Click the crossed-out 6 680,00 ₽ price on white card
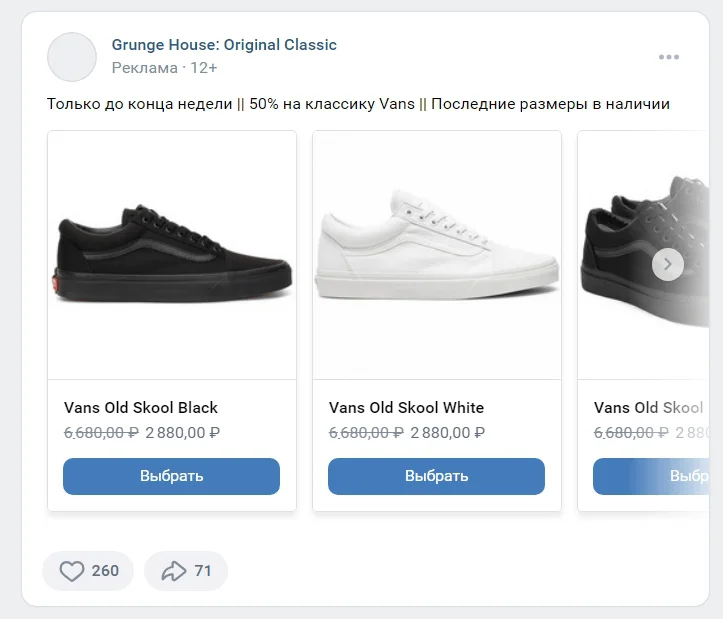Screen dimensions: 723x619 coord(366,433)
